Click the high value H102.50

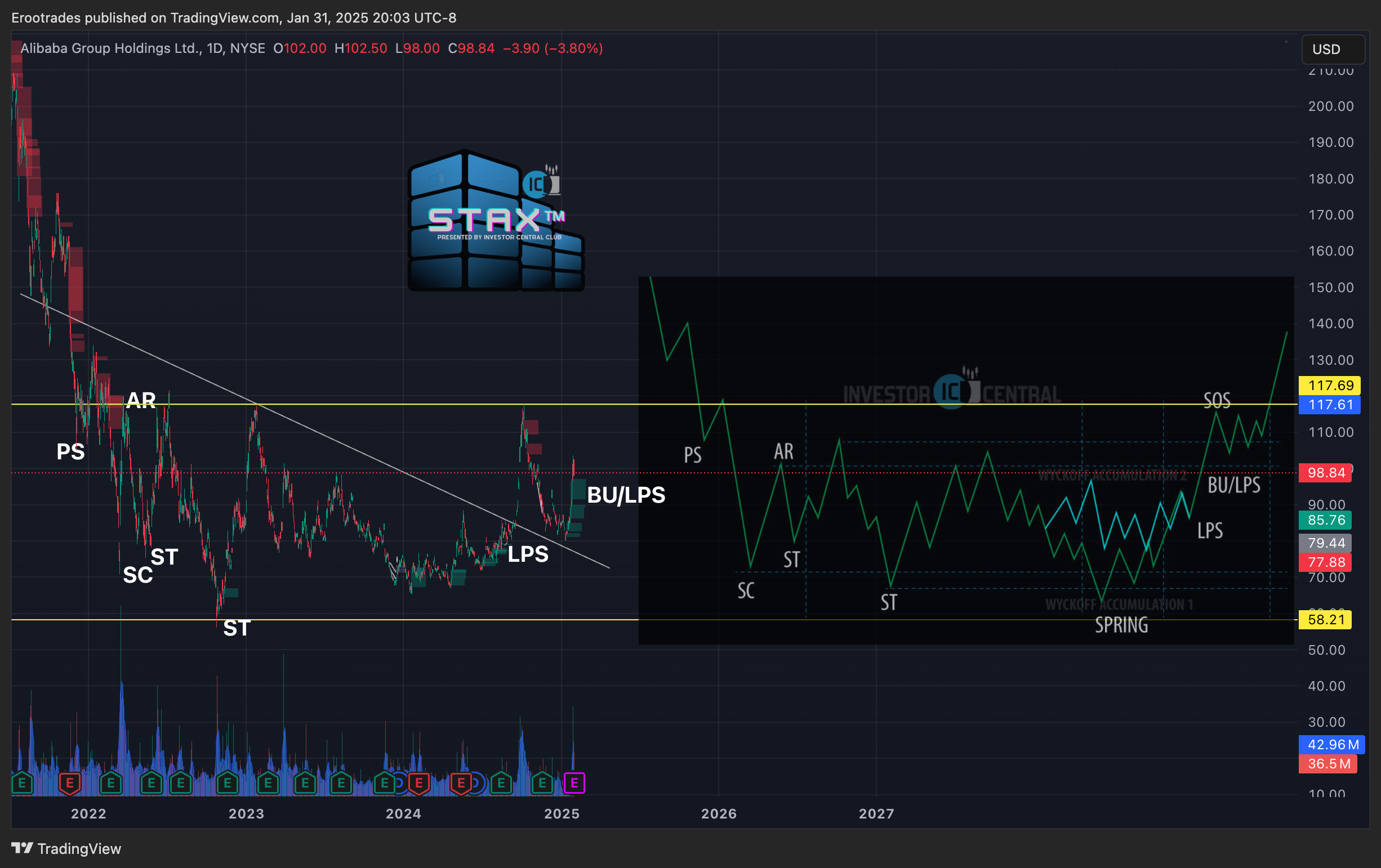360,48
